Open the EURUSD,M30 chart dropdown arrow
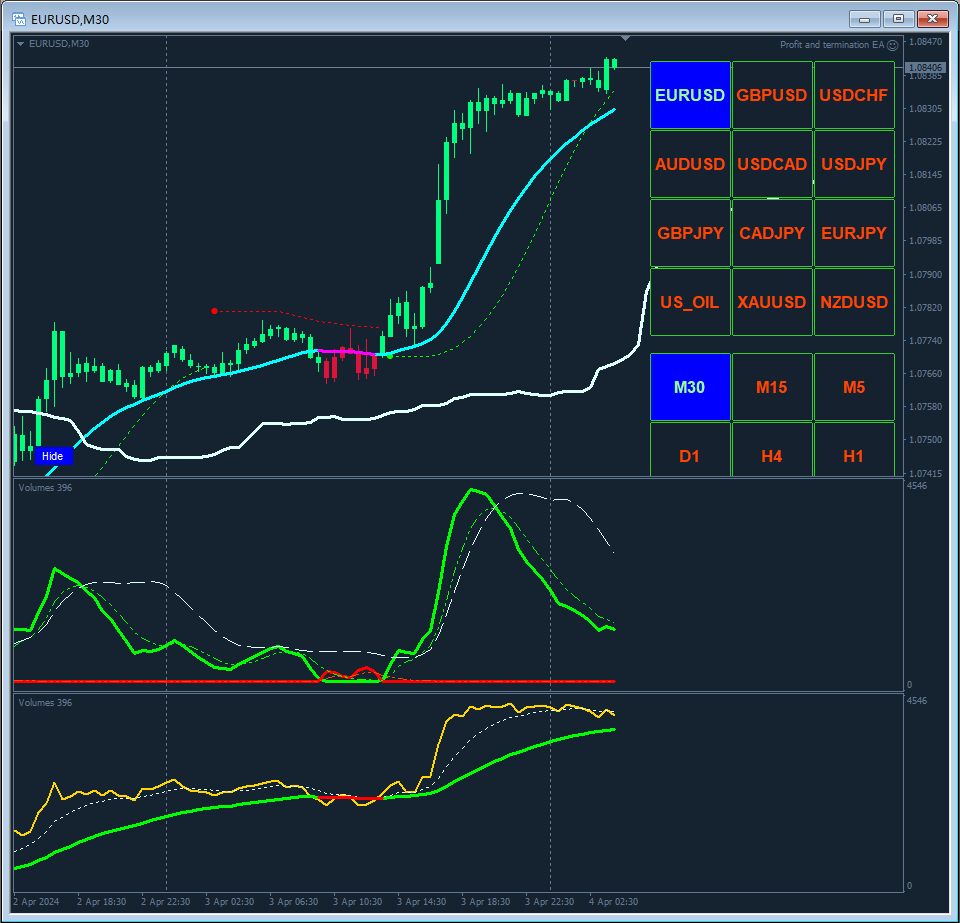 21,43
